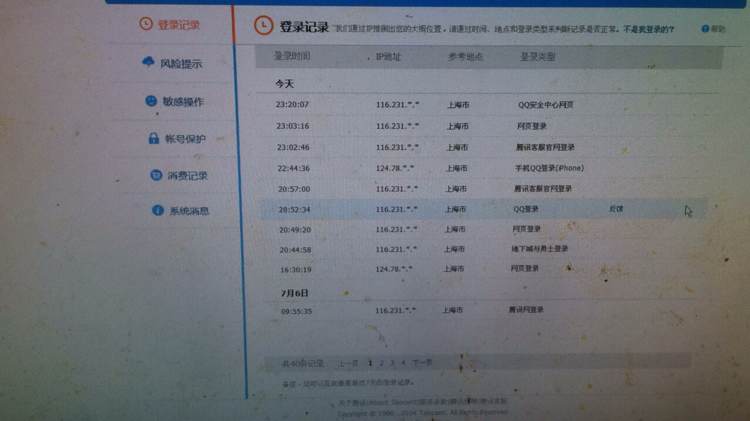Image resolution: width=750 pixels, height=421 pixels.
Task: Click the info icon beside 系统消息
Action: pyautogui.click(x=158, y=210)
